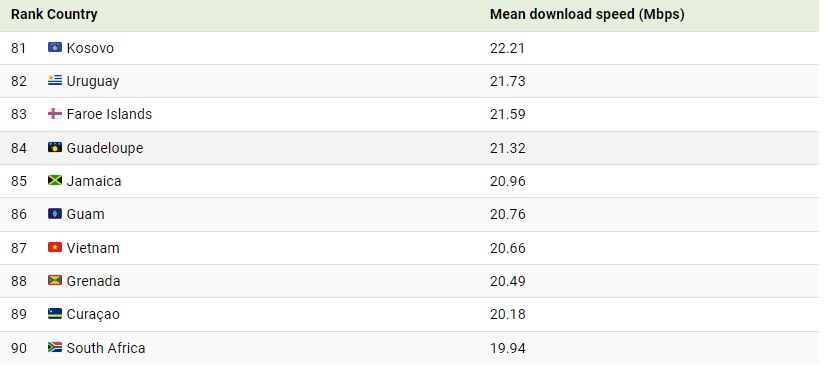Click the speed value 20.18
Screen dimensions: 827x368
pos(507,314)
